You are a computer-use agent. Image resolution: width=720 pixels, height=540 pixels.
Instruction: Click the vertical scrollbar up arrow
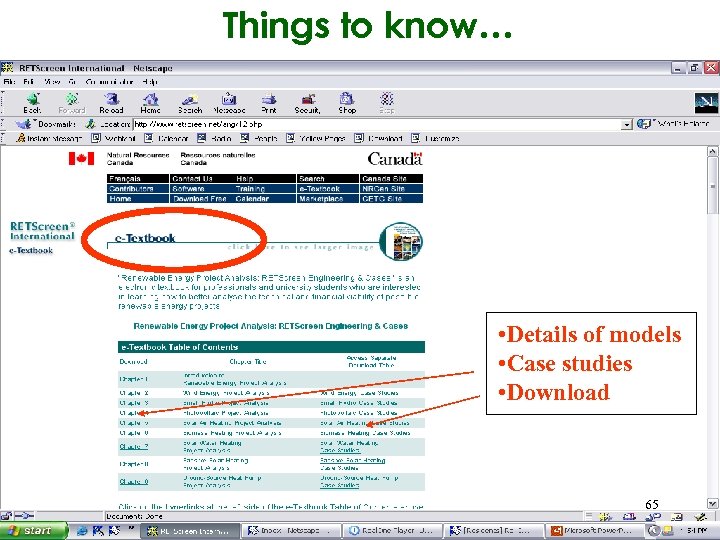click(713, 152)
